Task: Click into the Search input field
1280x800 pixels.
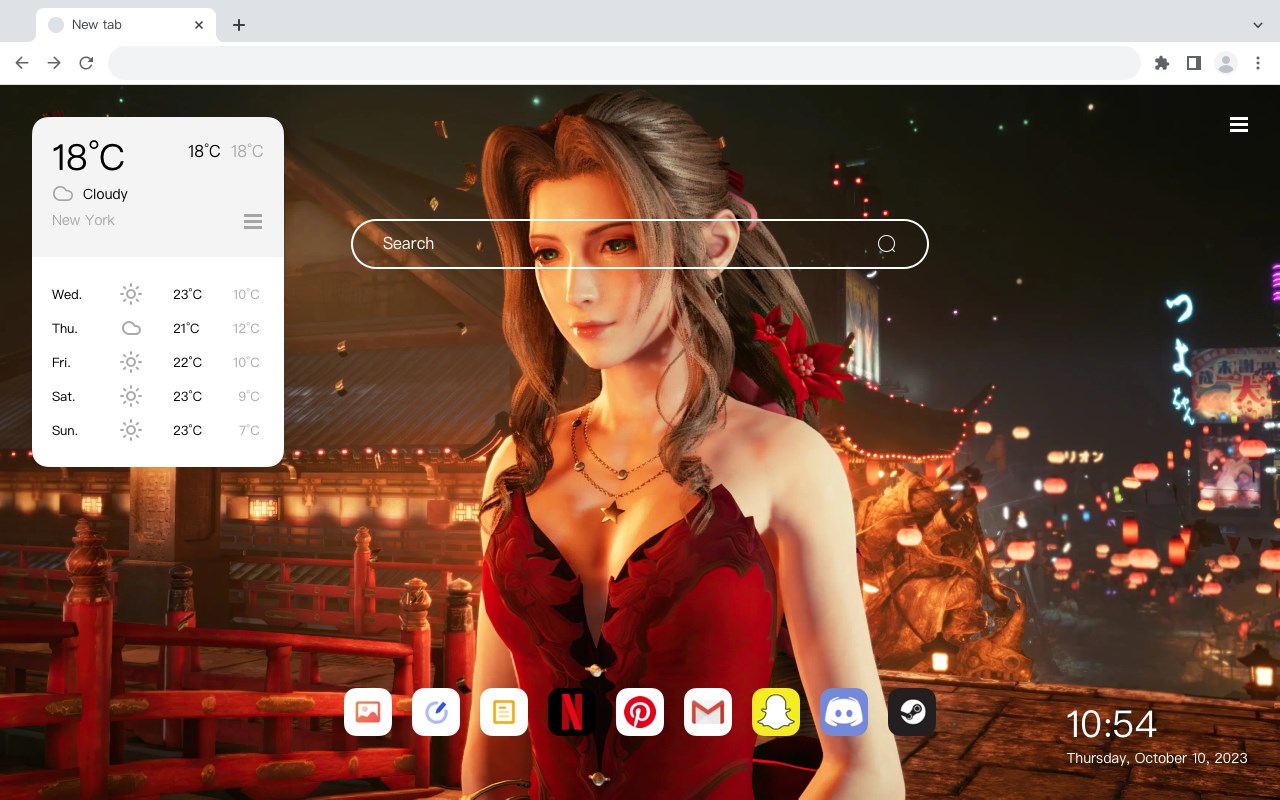Action: (x=640, y=244)
